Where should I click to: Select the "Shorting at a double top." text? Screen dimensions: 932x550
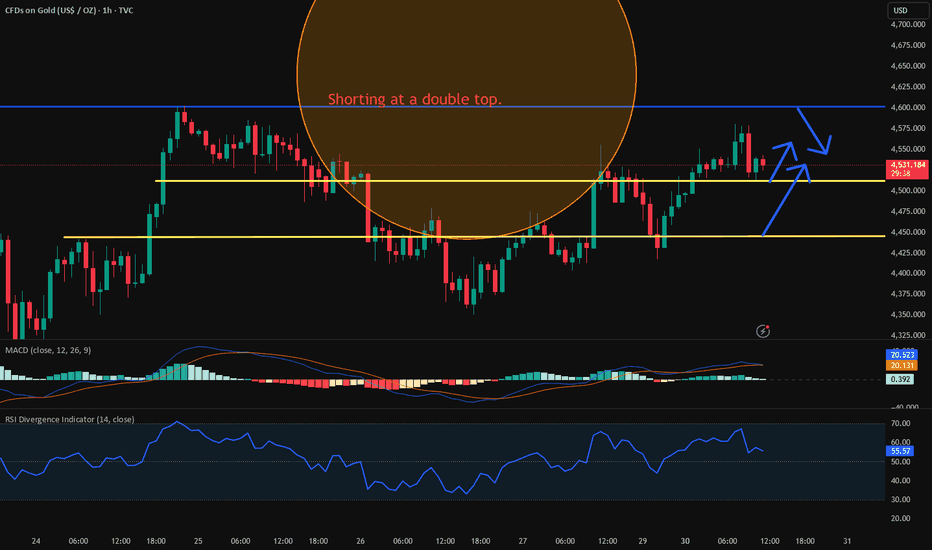pos(415,99)
